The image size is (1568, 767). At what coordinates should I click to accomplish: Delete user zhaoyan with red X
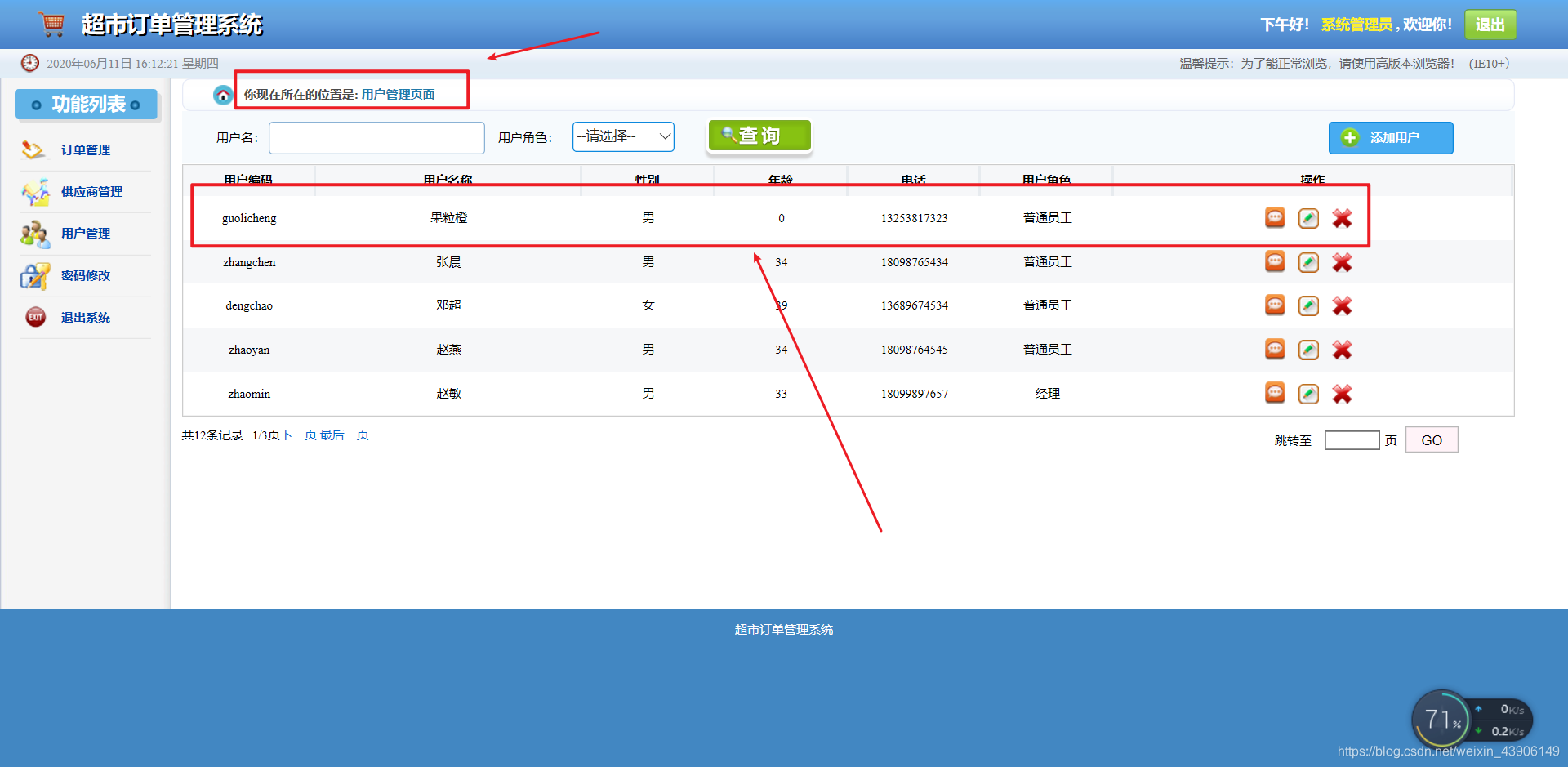pos(1342,350)
